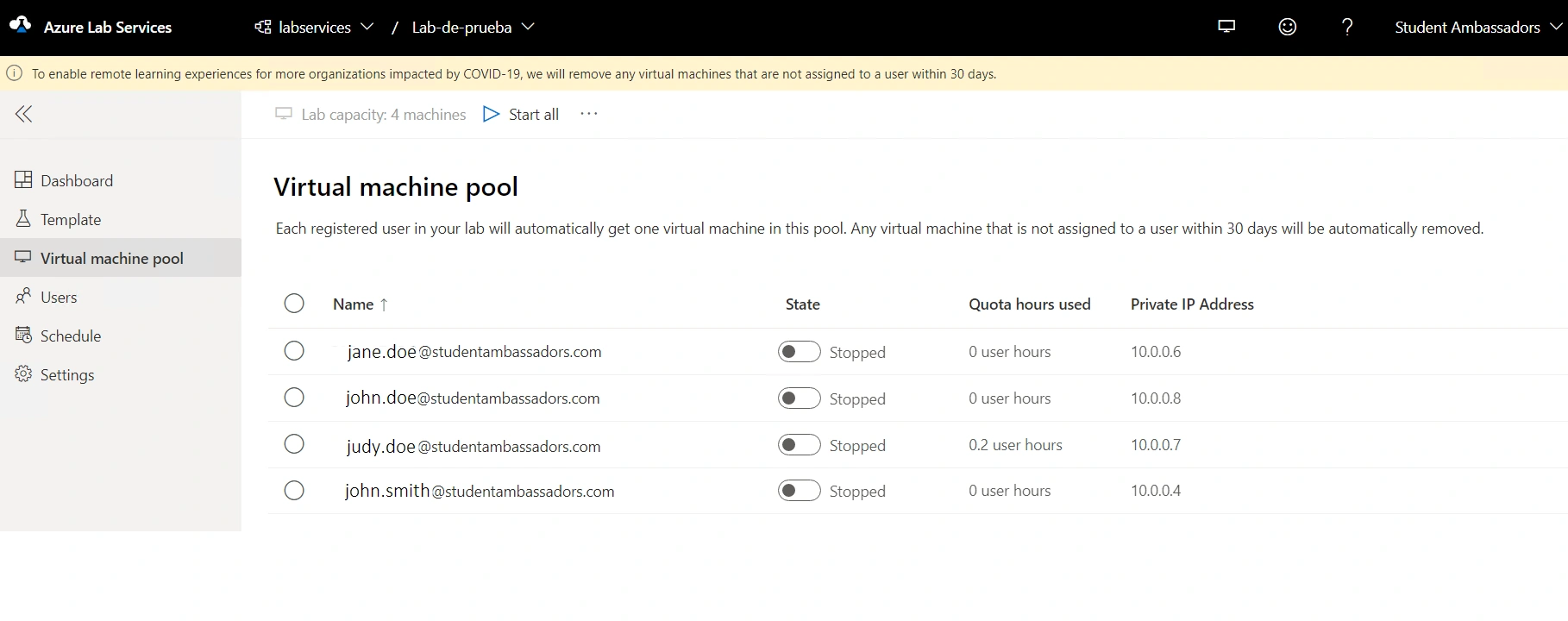Go to the Template section
Image resolution: width=1568 pixels, height=621 pixels.
[121, 219]
